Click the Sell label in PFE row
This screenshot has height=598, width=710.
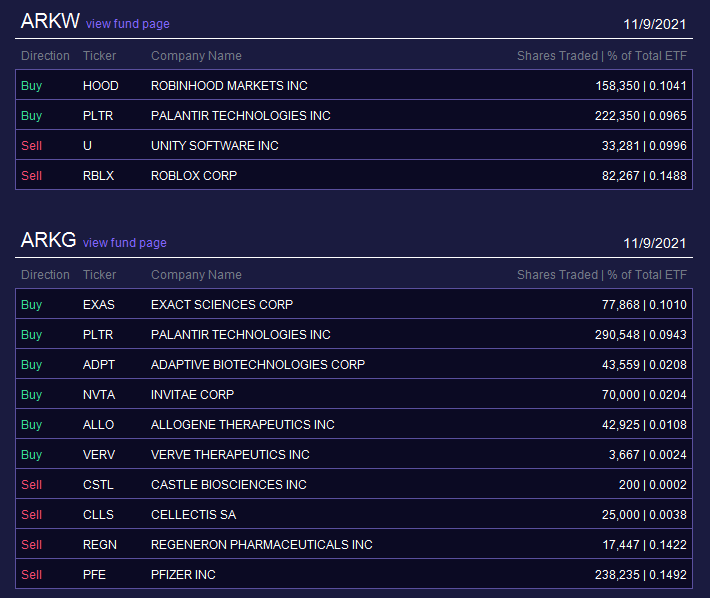click(31, 574)
